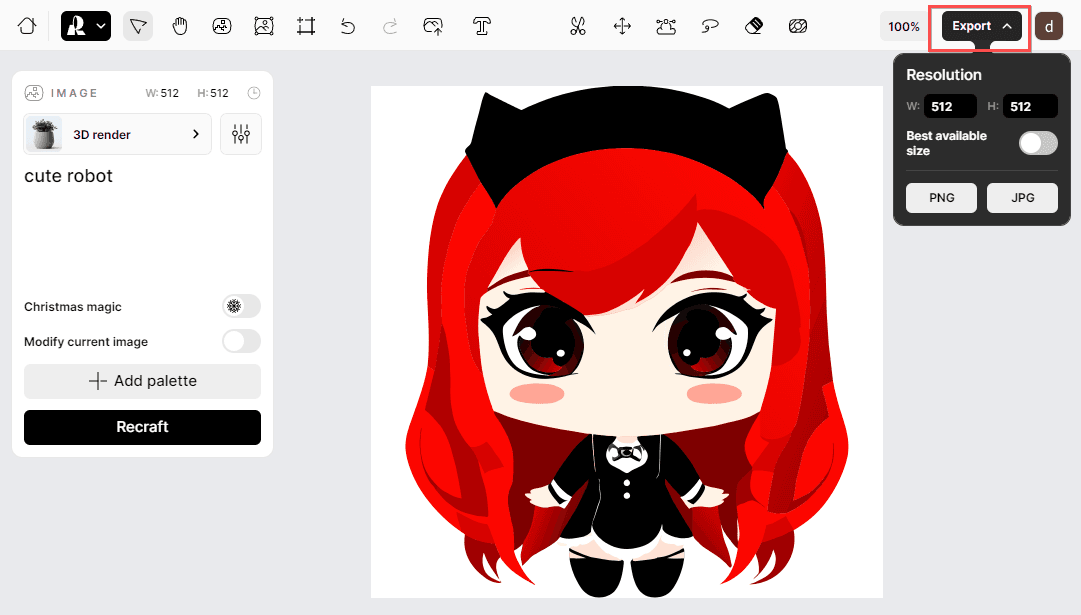Export the image as PNG
Image resolution: width=1081 pixels, height=615 pixels.
coord(941,198)
